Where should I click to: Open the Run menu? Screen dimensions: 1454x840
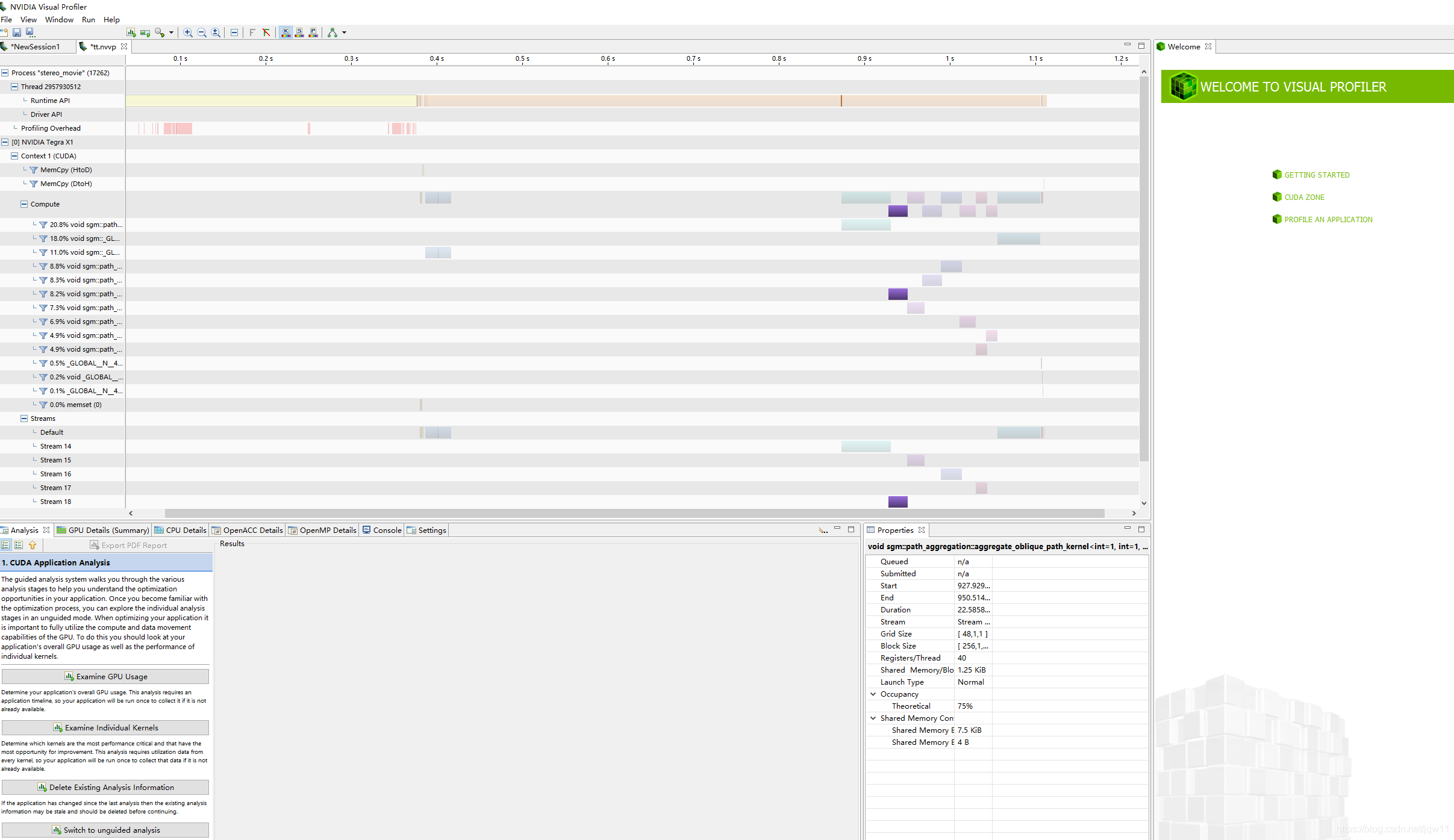[x=88, y=19]
